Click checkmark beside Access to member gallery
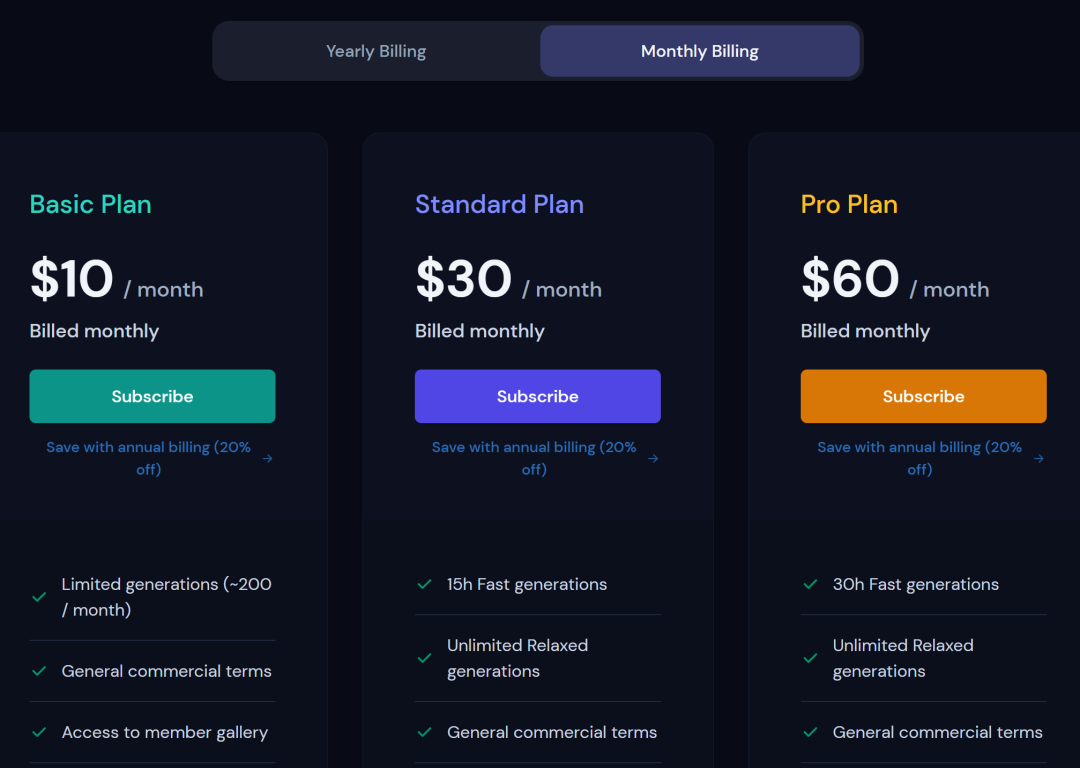 (x=39, y=732)
